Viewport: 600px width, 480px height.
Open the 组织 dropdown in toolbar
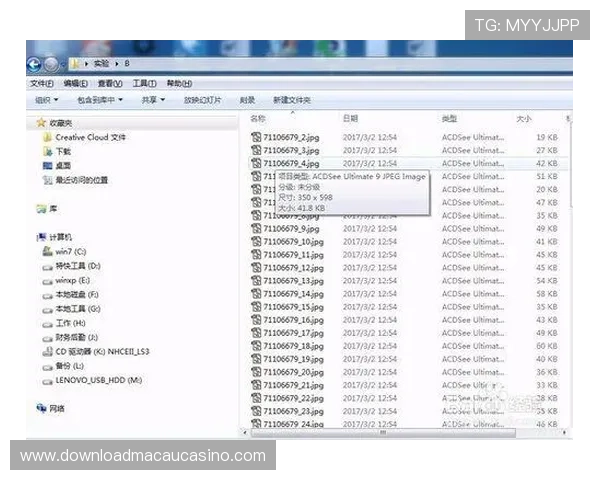point(46,100)
